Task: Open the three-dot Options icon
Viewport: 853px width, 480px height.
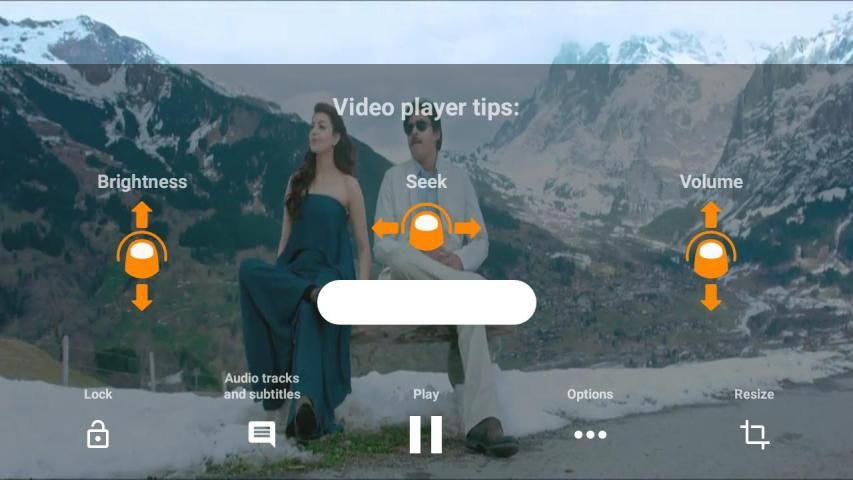Action: (590, 435)
